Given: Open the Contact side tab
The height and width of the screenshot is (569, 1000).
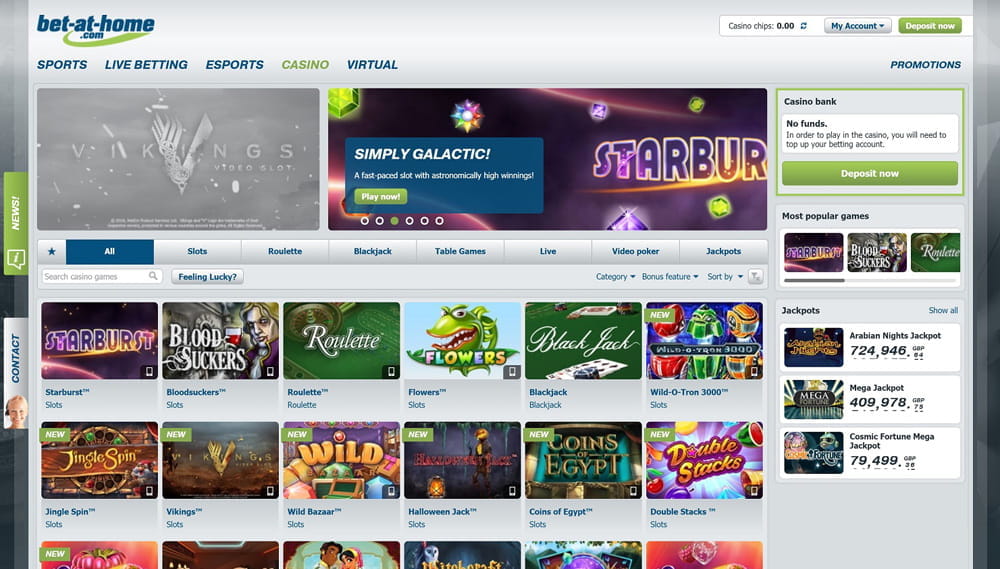Looking at the screenshot, I should coord(15,360).
